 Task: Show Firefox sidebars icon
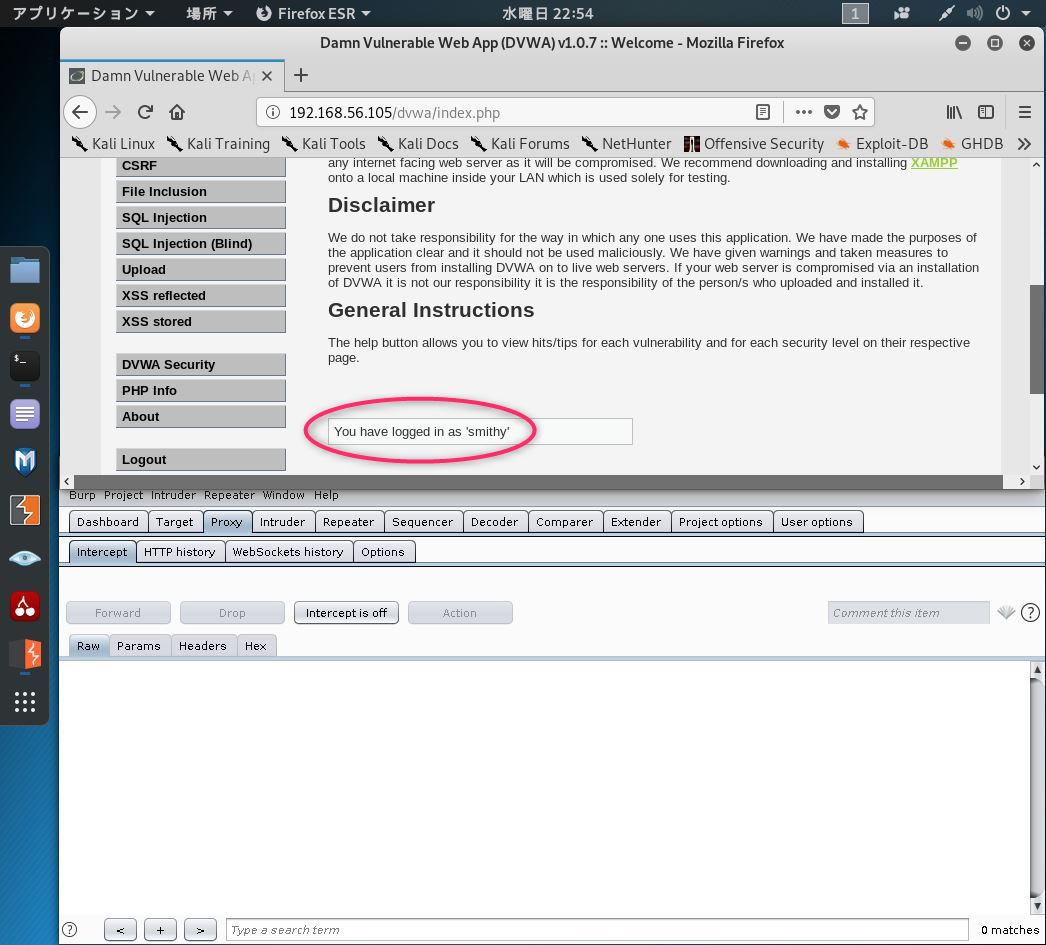(986, 112)
